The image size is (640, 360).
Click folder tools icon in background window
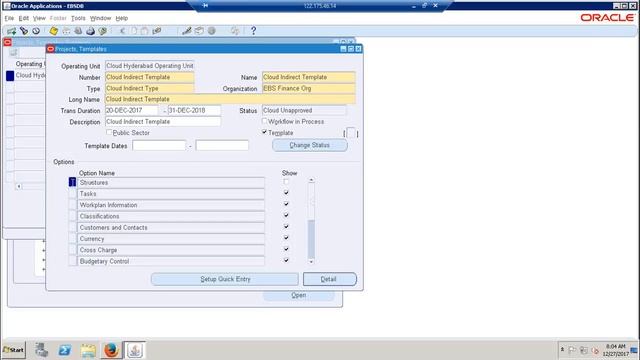(x=13, y=53)
